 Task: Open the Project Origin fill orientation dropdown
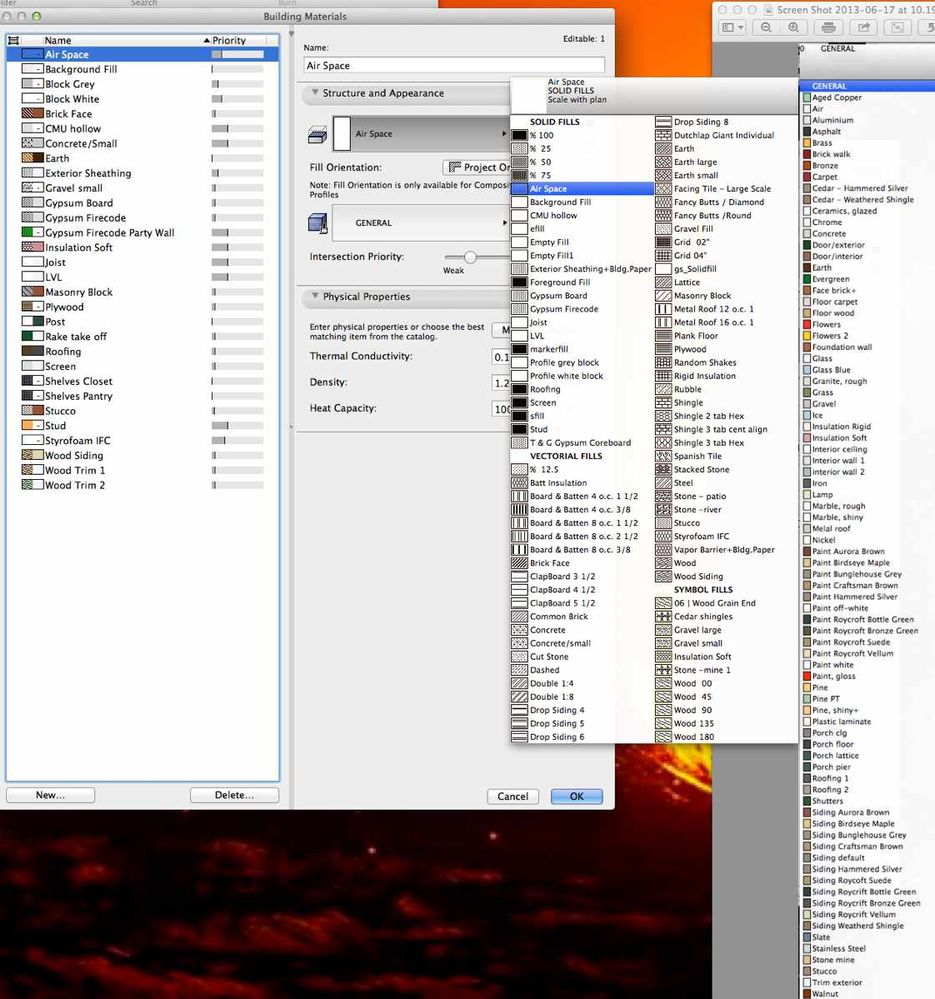click(x=476, y=167)
